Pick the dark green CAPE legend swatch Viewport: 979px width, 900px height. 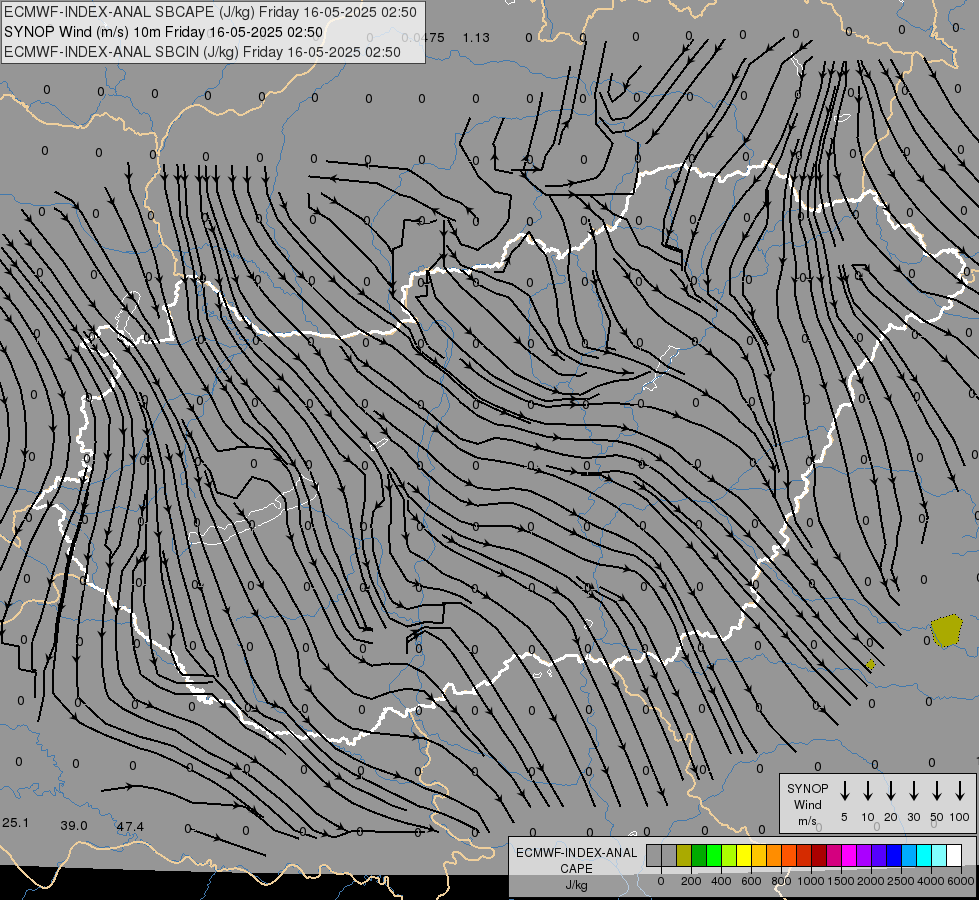click(x=699, y=855)
